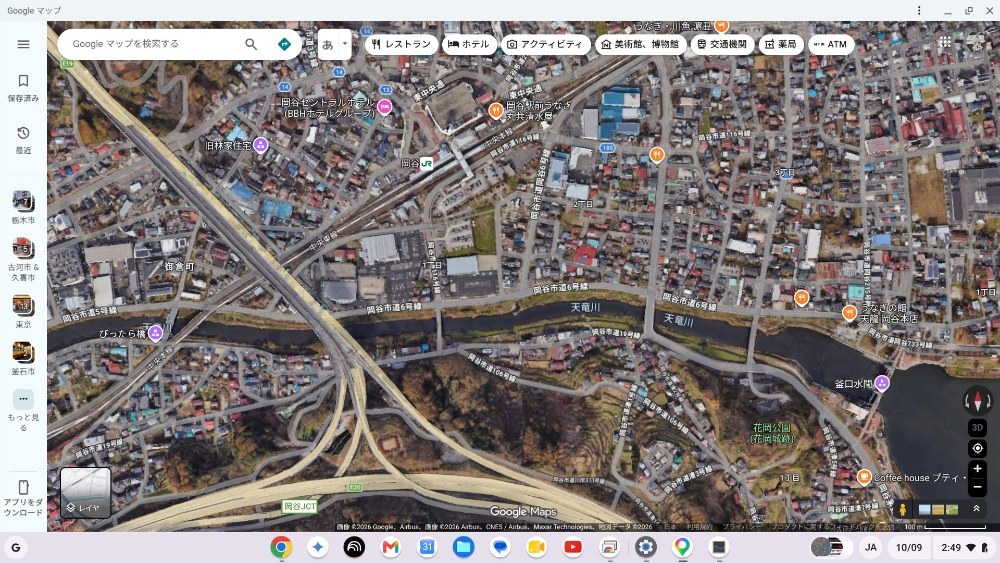This screenshot has height=563, width=1000.
Task: Filter by レストラン chip
Action: tap(402, 44)
